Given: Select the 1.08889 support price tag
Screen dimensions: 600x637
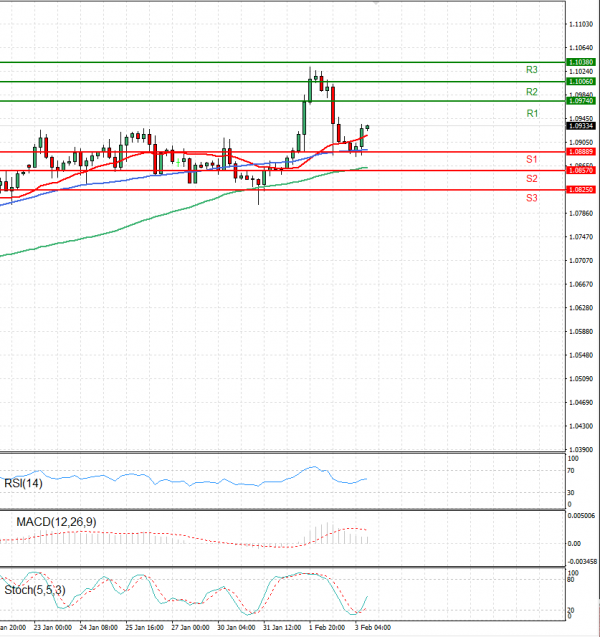Looking at the screenshot, I should 581,152.
